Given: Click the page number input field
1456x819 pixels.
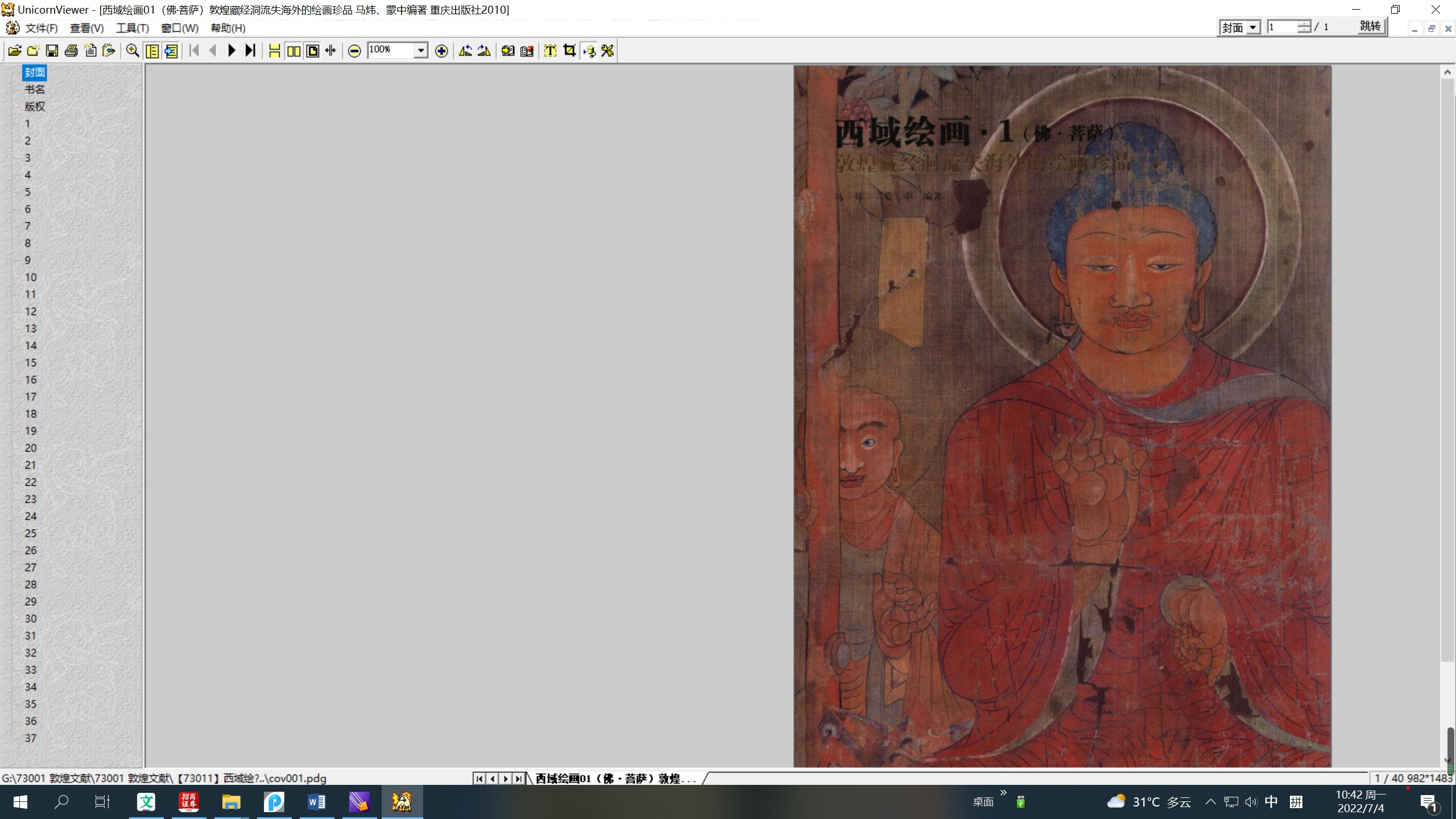Looking at the screenshot, I should (x=1283, y=27).
